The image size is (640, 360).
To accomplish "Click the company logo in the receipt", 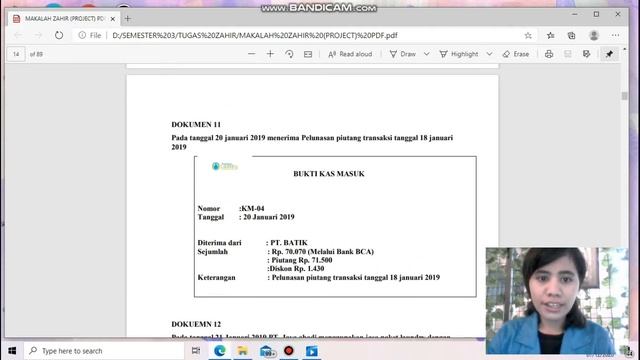I will point(224,166).
